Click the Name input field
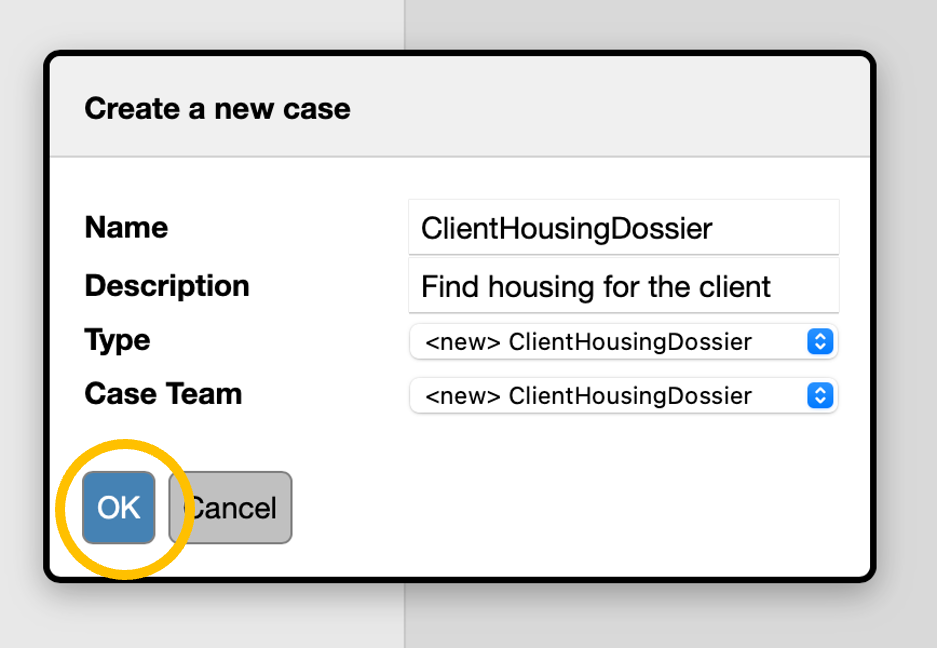This screenshot has width=939, height=650. click(623, 228)
